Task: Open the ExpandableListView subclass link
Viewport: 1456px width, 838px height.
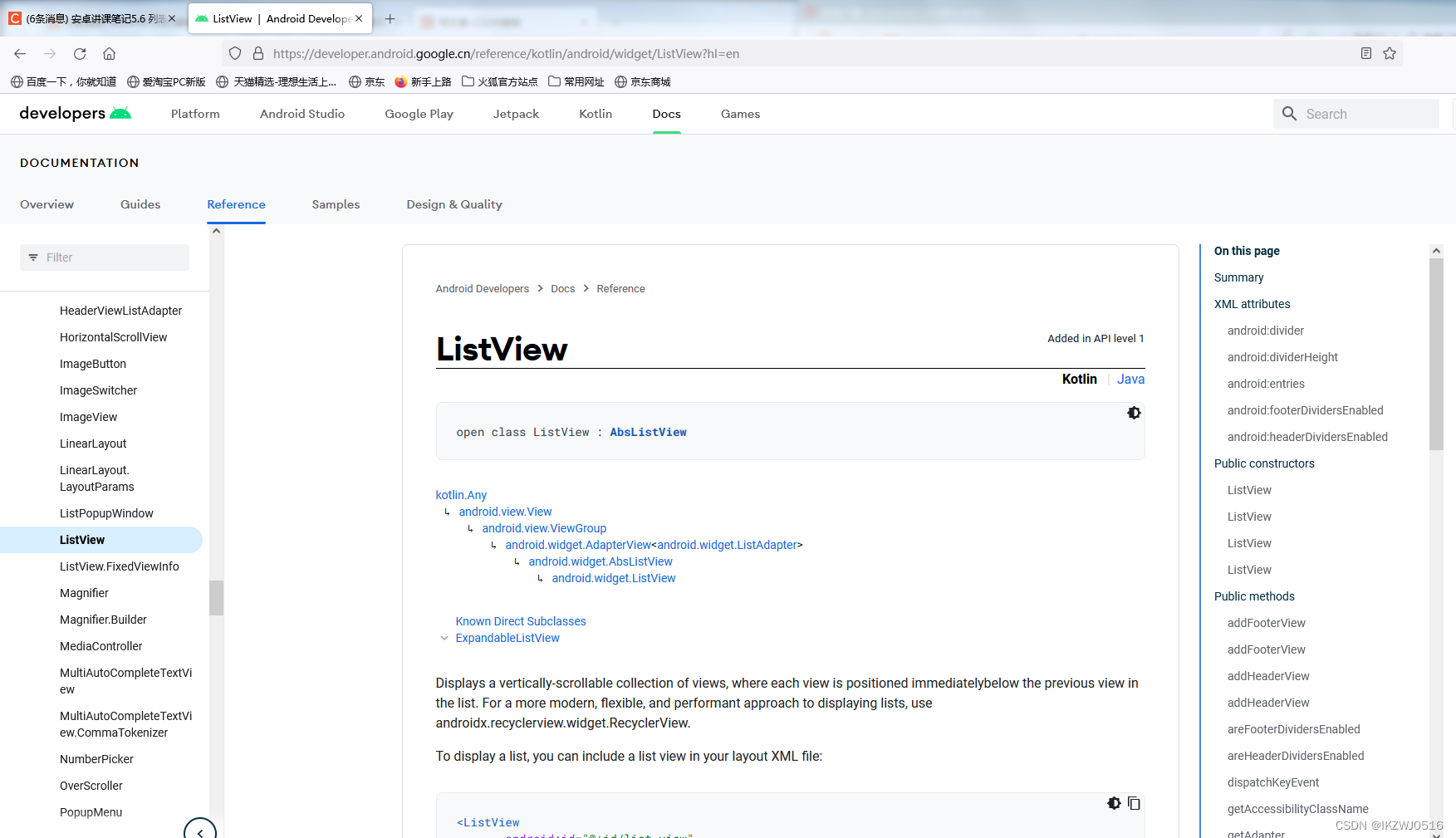Action: pos(507,638)
